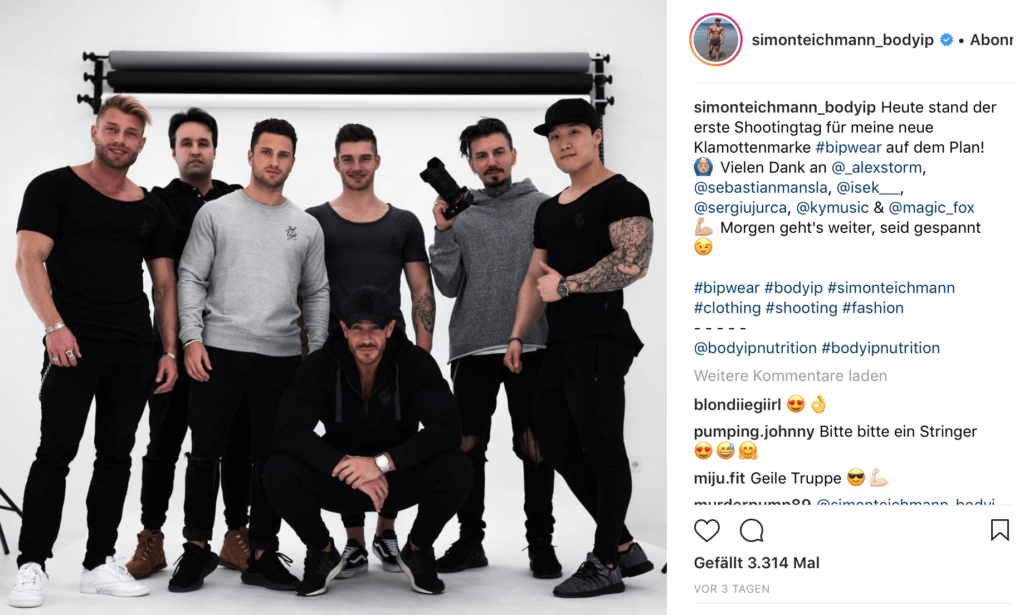
Task: Click the group photo of the post
Action: point(333,308)
